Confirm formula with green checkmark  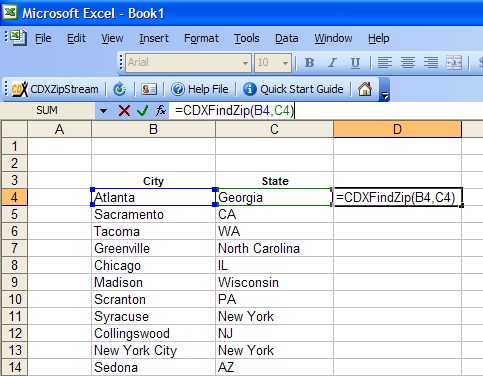click(142, 110)
